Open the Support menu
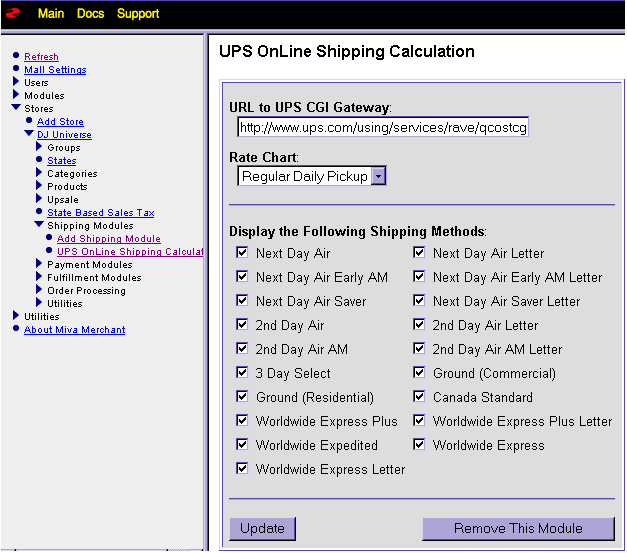Viewport: 627px width, 553px height. [x=138, y=14]
